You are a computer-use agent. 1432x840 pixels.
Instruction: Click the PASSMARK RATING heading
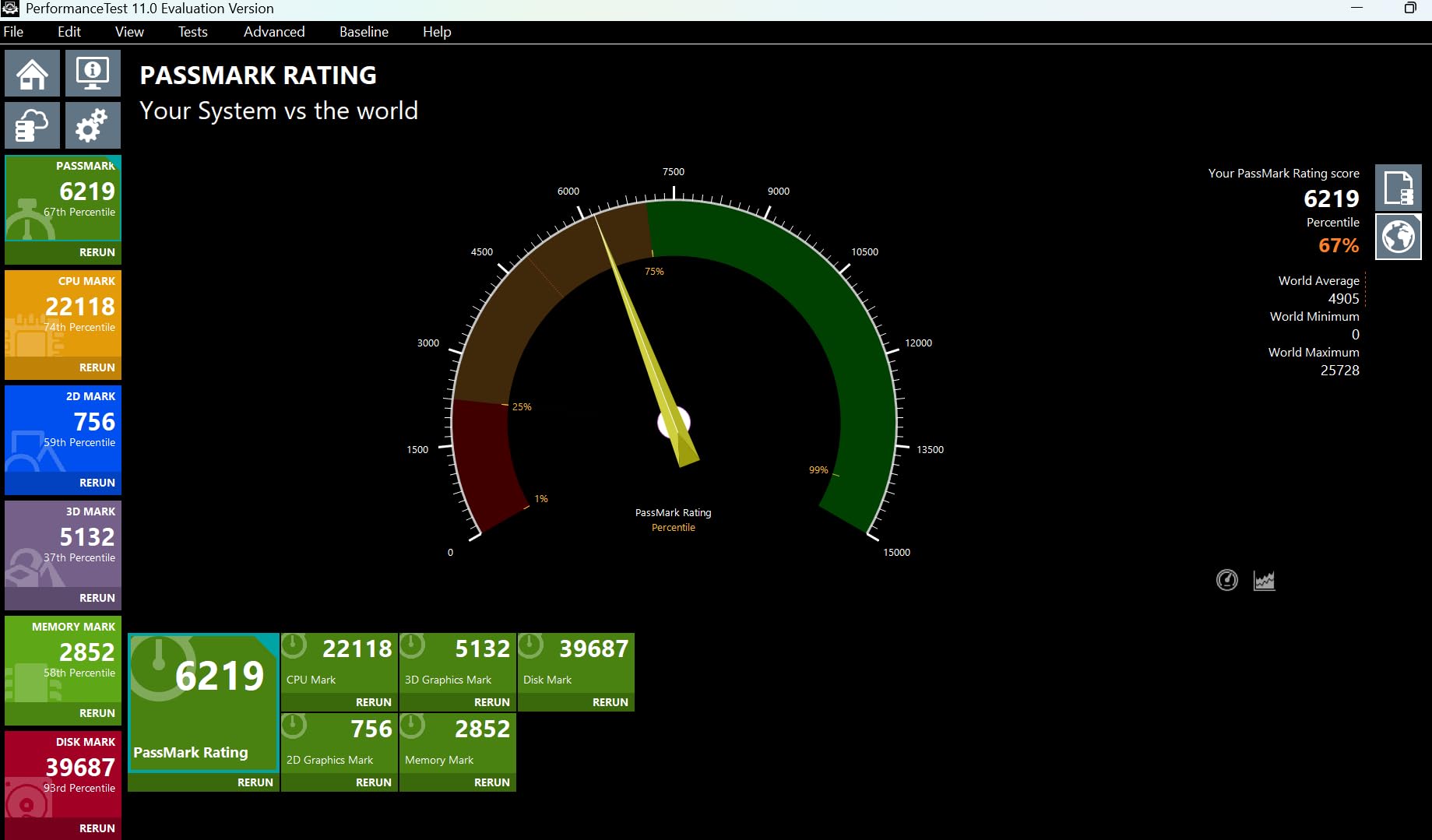coord(258,76)
